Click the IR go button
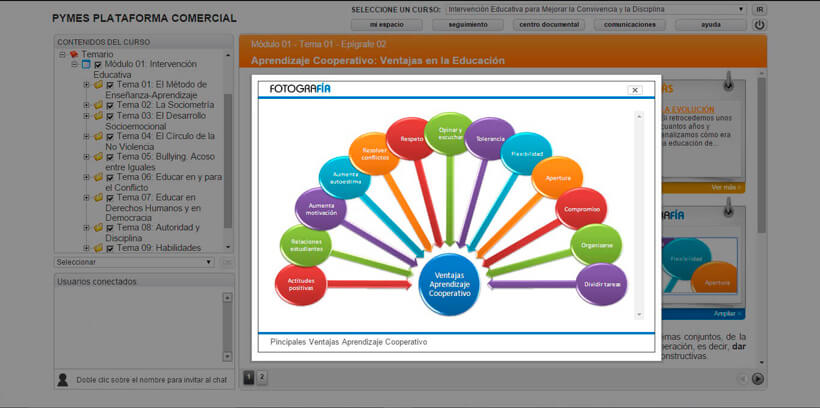820x408 pixels. 759,9
